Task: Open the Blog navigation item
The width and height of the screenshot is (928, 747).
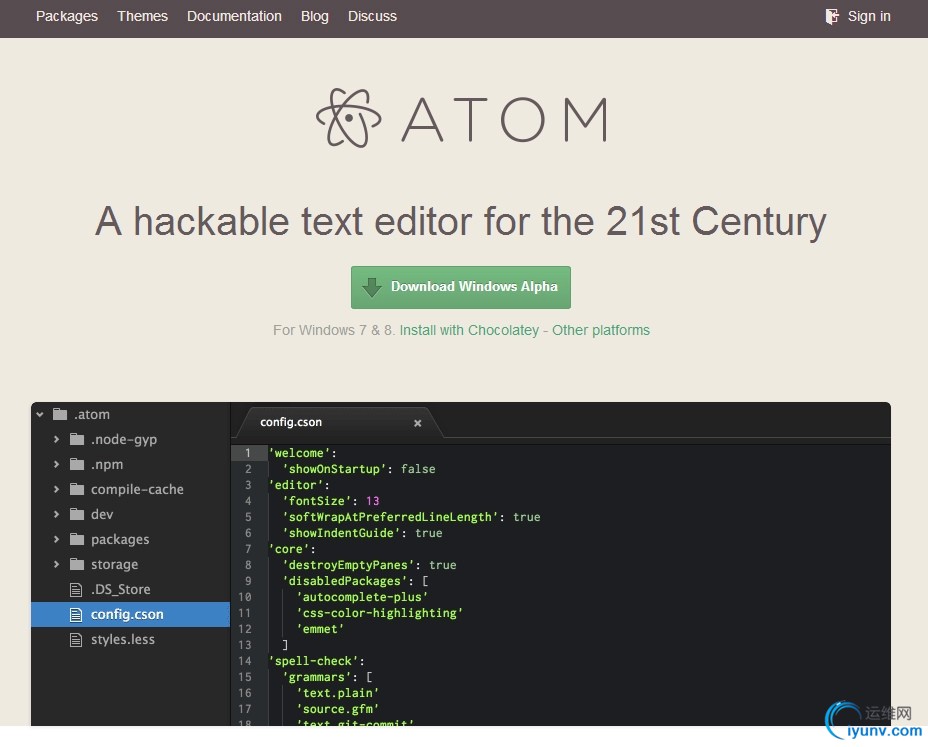Action: (314, 17)
